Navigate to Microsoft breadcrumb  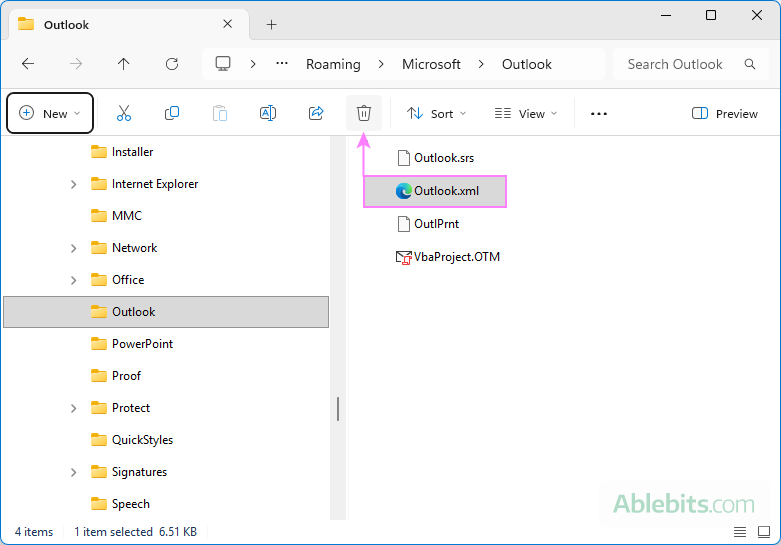click(431, 64)
